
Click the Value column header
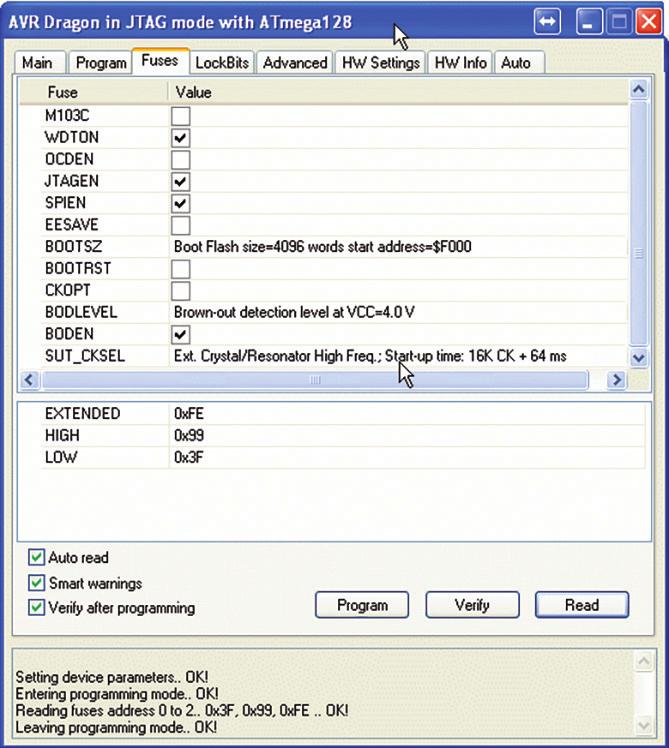tap(398, 92)
